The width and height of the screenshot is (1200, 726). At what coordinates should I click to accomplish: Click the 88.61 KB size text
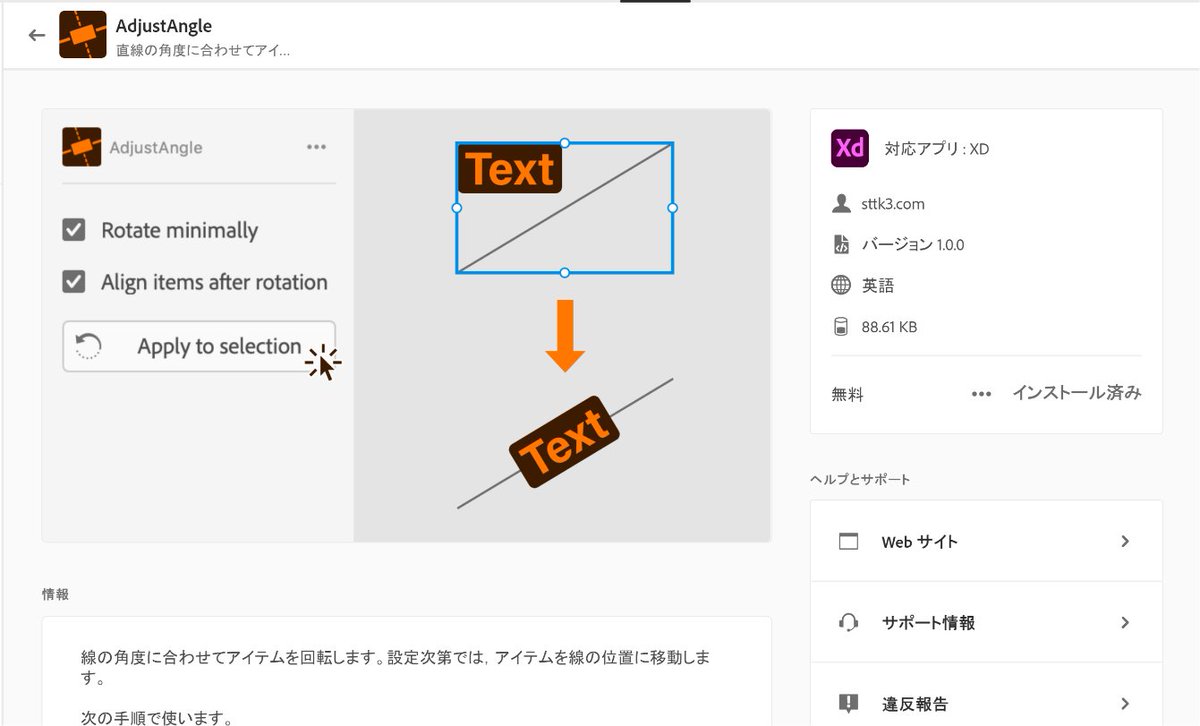[x=889, y=326]
